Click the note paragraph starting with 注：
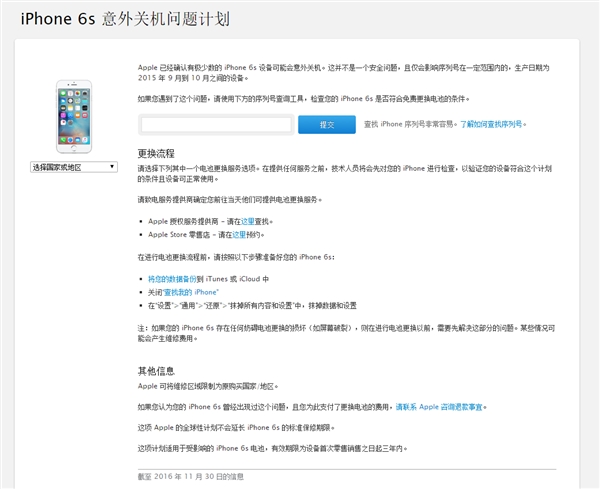 tap(340, 332)
